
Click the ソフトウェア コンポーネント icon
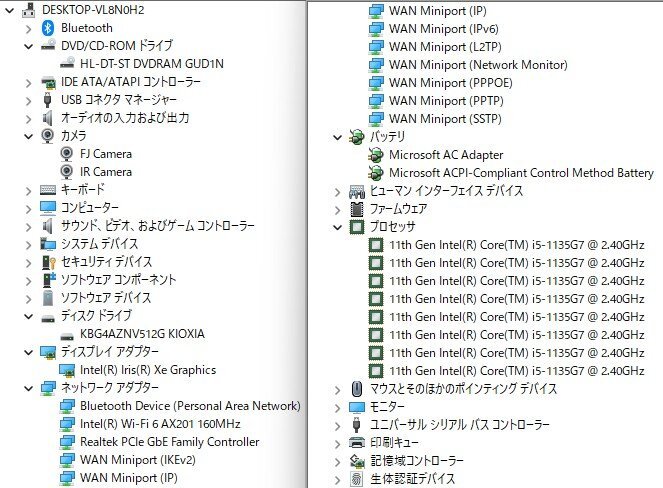coord(49,280)
